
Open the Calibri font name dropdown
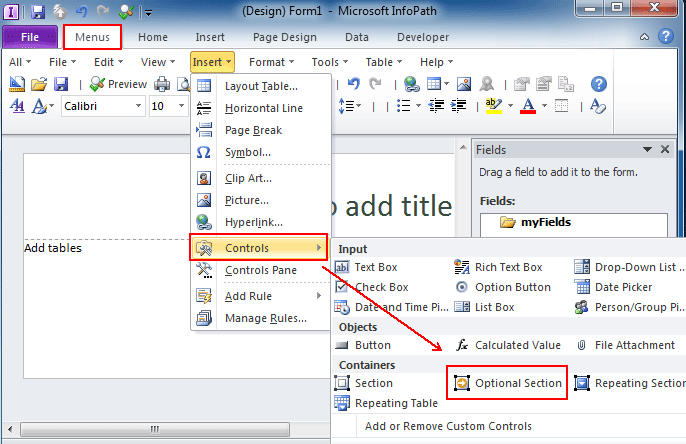[x=138, y=106]
